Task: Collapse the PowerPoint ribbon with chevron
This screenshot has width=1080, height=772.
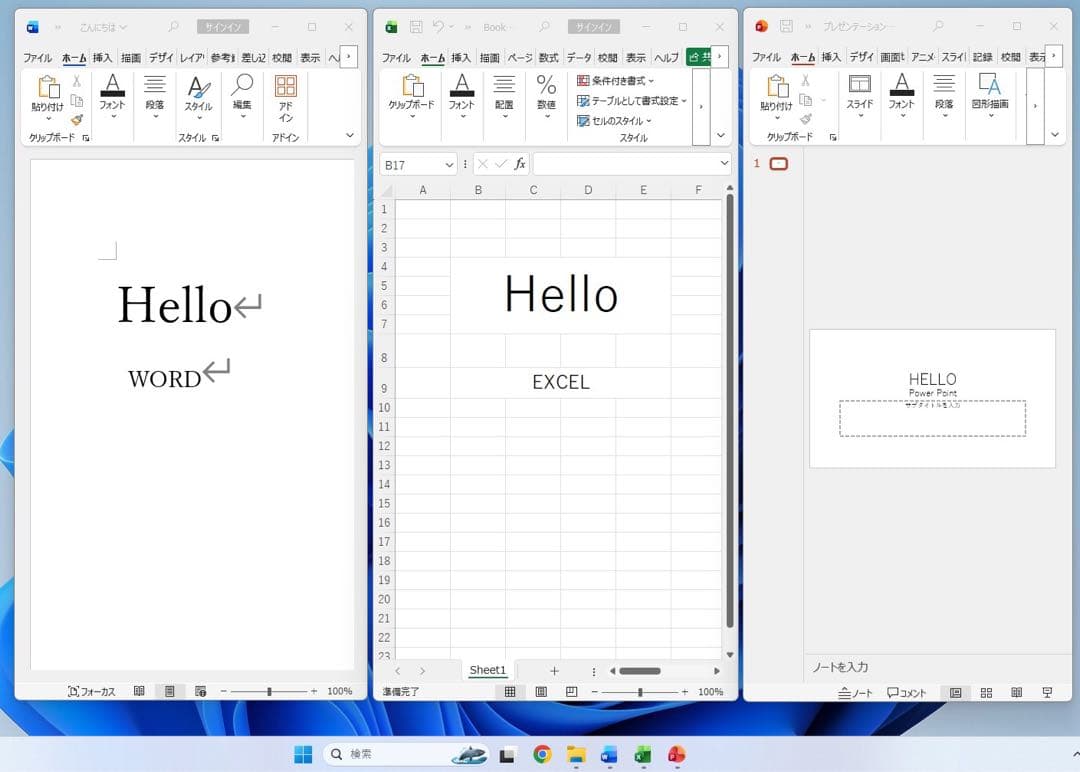Action: [x=1055, y=134]
